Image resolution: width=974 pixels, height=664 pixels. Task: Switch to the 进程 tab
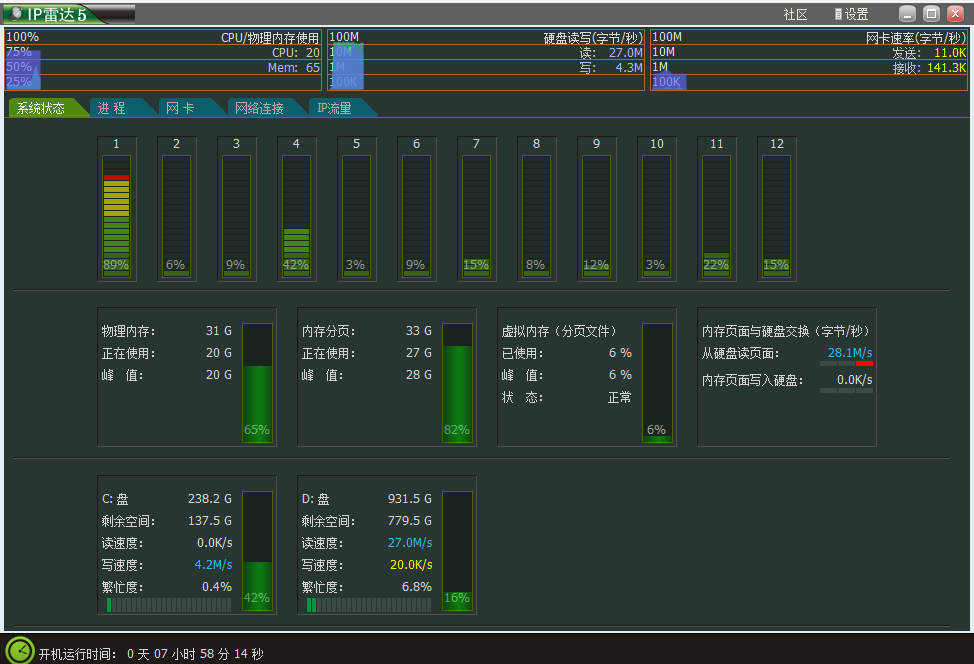pyautogui.click(x=112, y=108)
